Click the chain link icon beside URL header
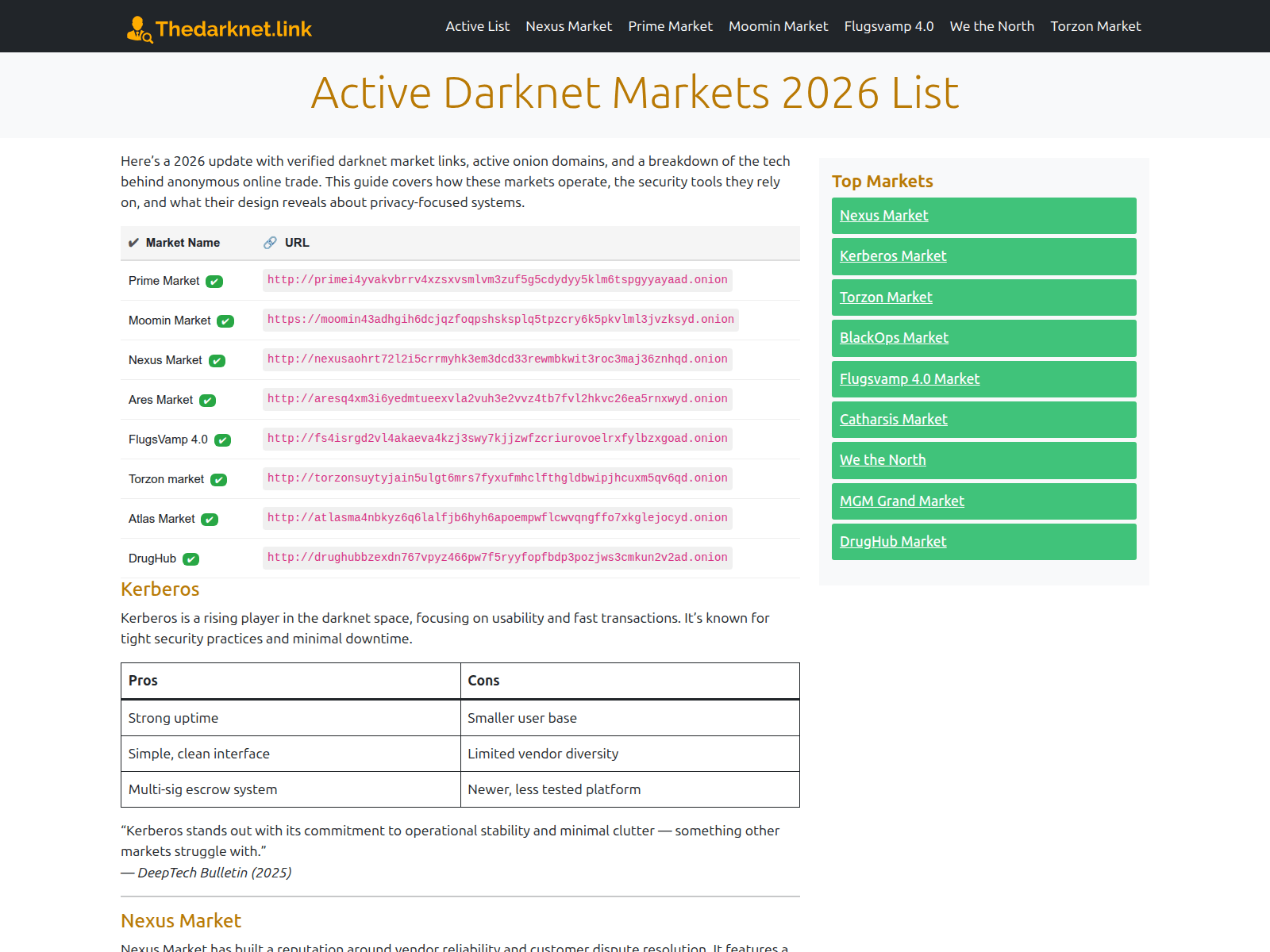 coord(270,243)
